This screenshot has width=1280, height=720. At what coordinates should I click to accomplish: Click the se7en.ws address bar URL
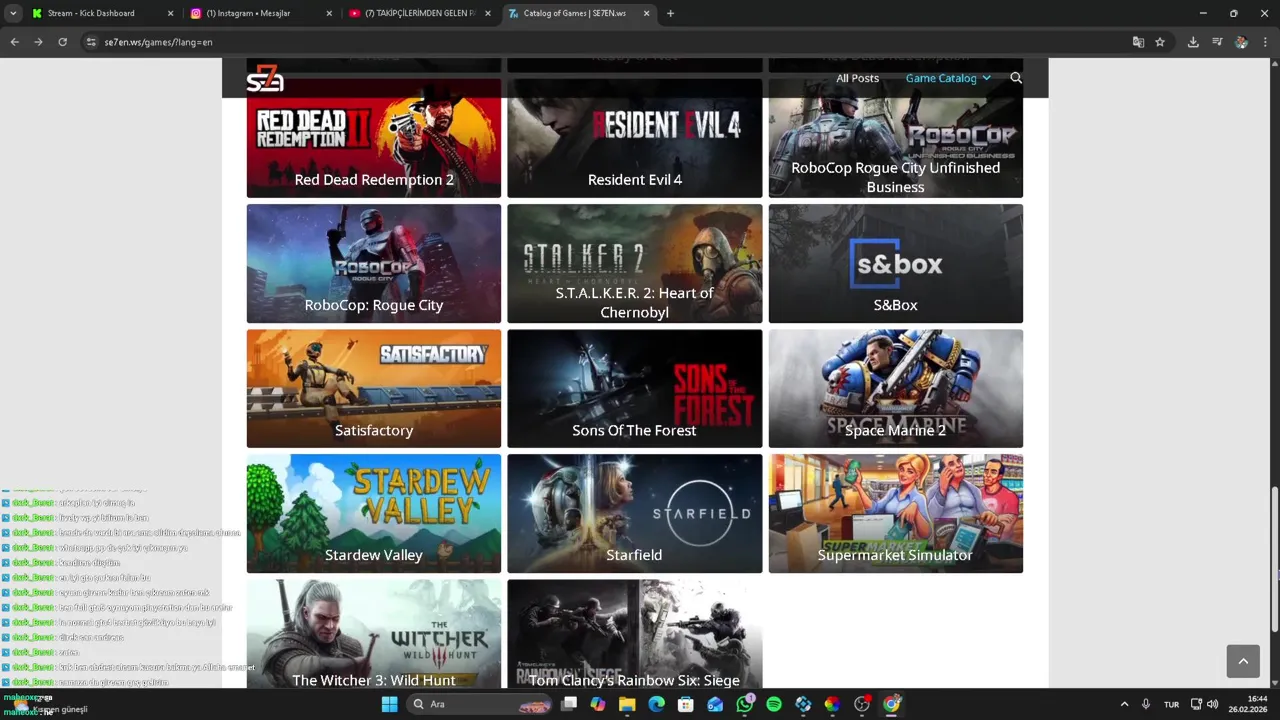point(158,42)
